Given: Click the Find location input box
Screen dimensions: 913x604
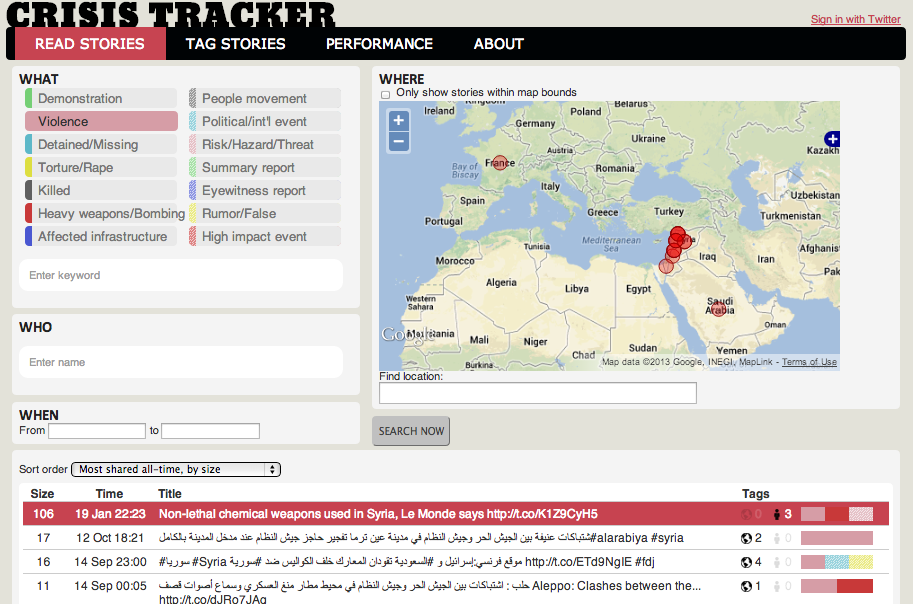Looking at the screenshot, I should coord(538,393).
